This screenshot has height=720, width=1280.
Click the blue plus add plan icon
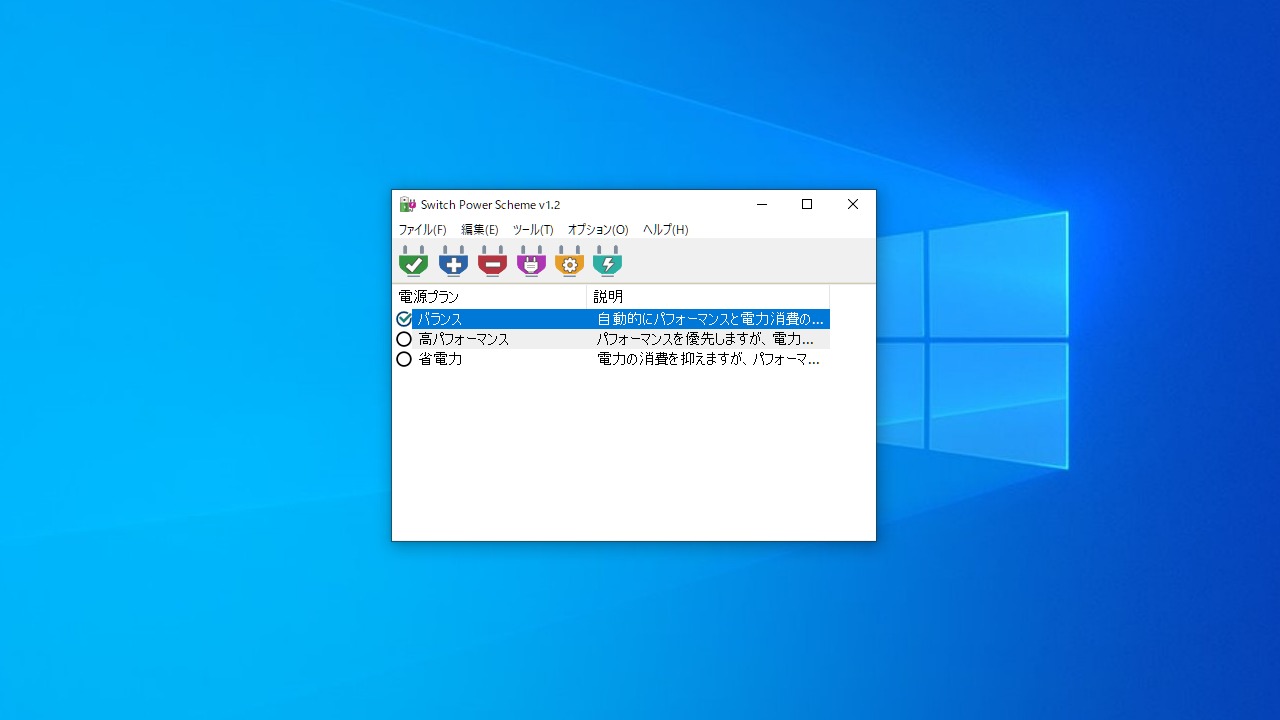point(453,261)
